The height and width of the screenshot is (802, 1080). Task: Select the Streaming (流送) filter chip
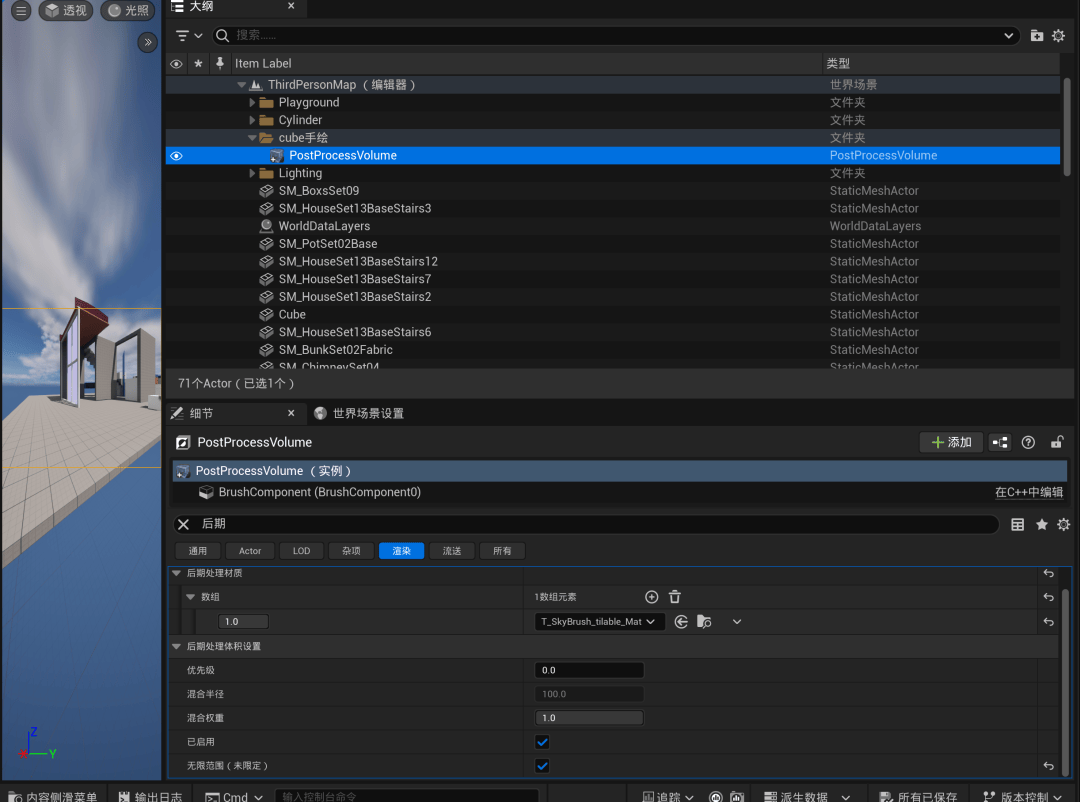point(452,551)
